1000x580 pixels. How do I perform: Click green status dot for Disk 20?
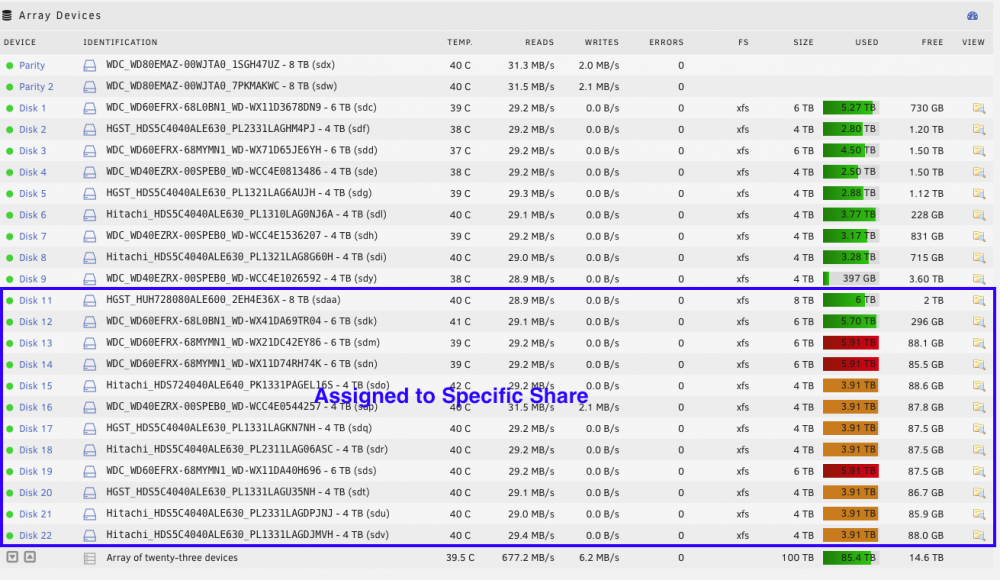tap(10, 493)
